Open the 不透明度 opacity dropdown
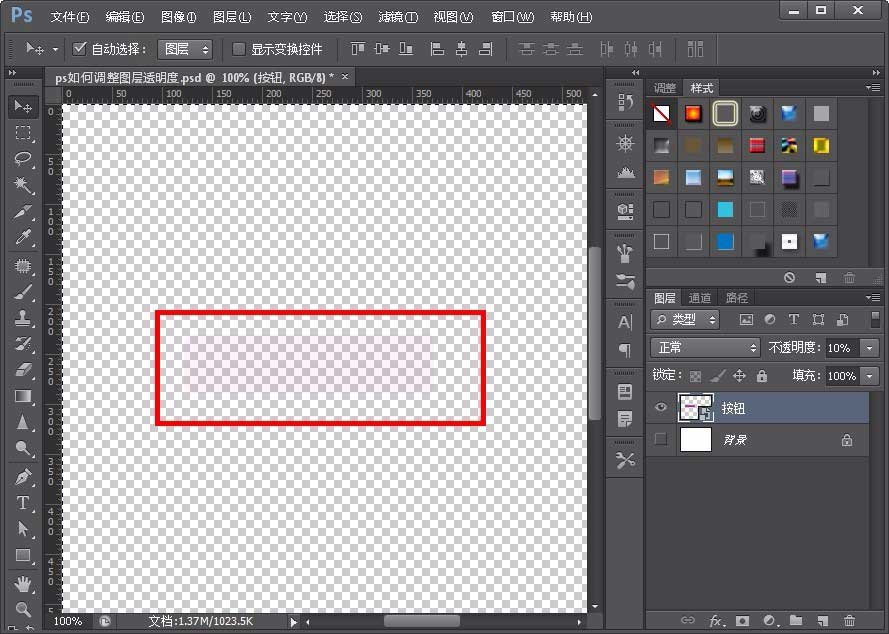Viewport: 889px width, 634px height. (x=868, y=348)
